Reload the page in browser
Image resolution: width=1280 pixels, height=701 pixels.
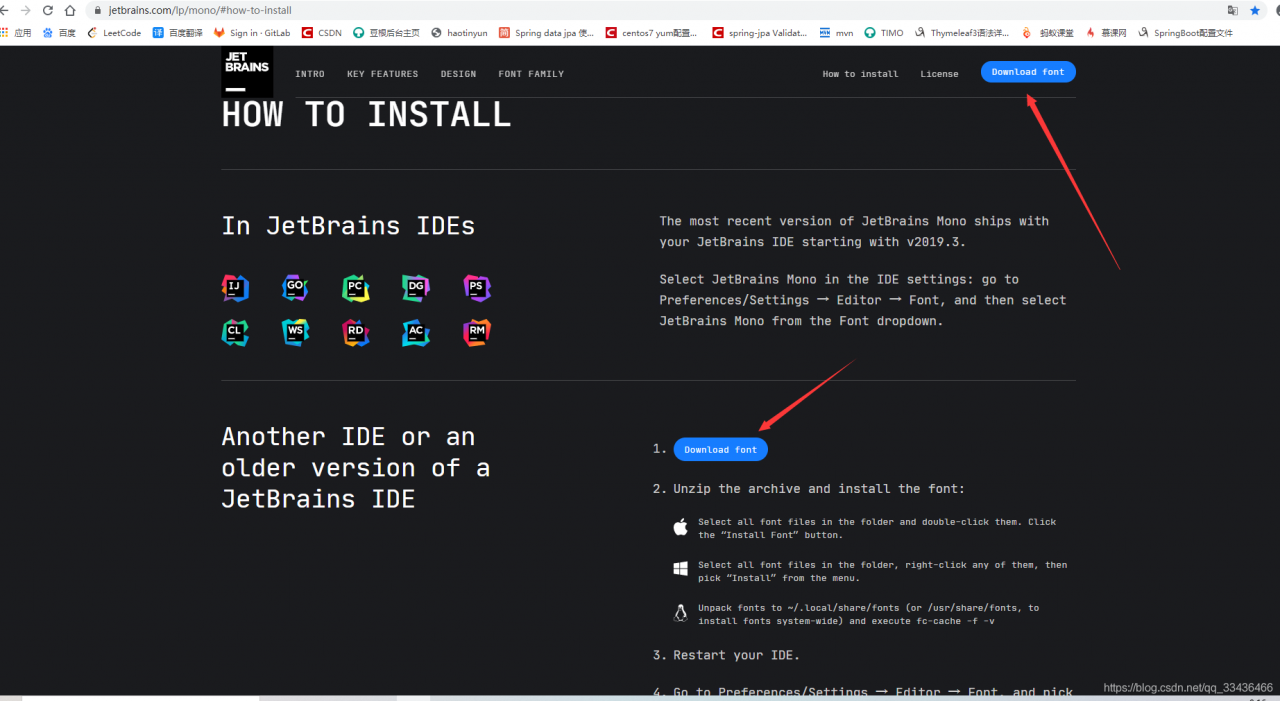click(x=47, y=10)
